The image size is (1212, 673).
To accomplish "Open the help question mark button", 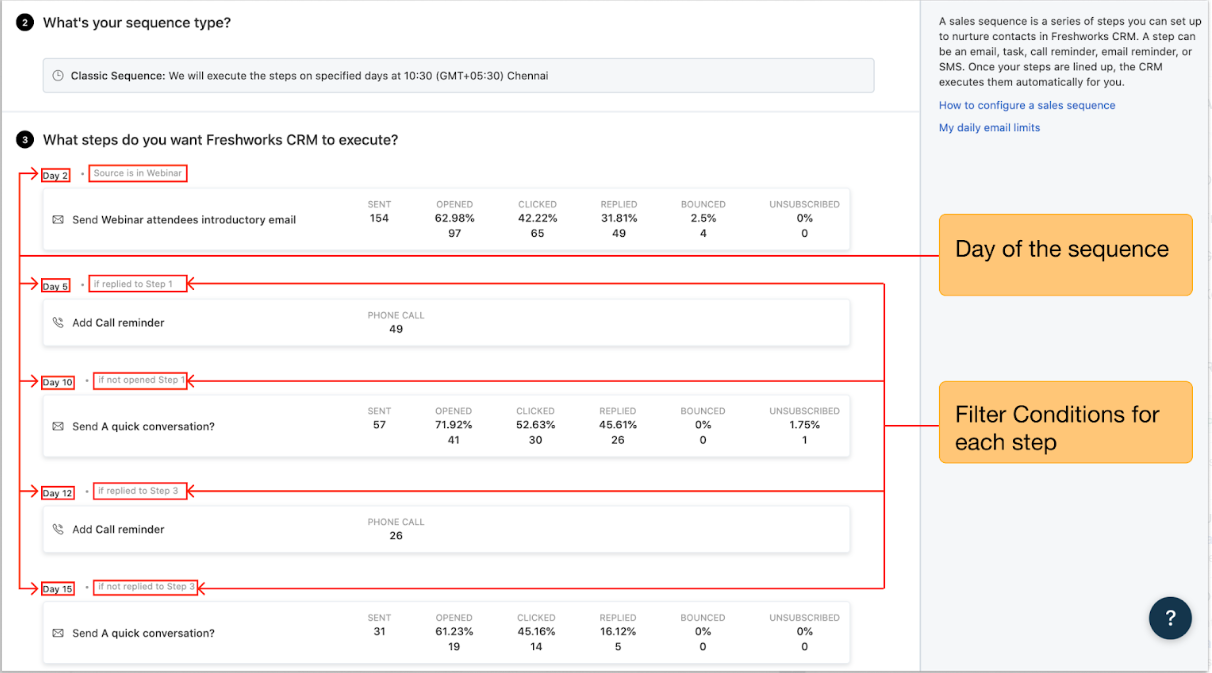I will tap(1170, 618).
